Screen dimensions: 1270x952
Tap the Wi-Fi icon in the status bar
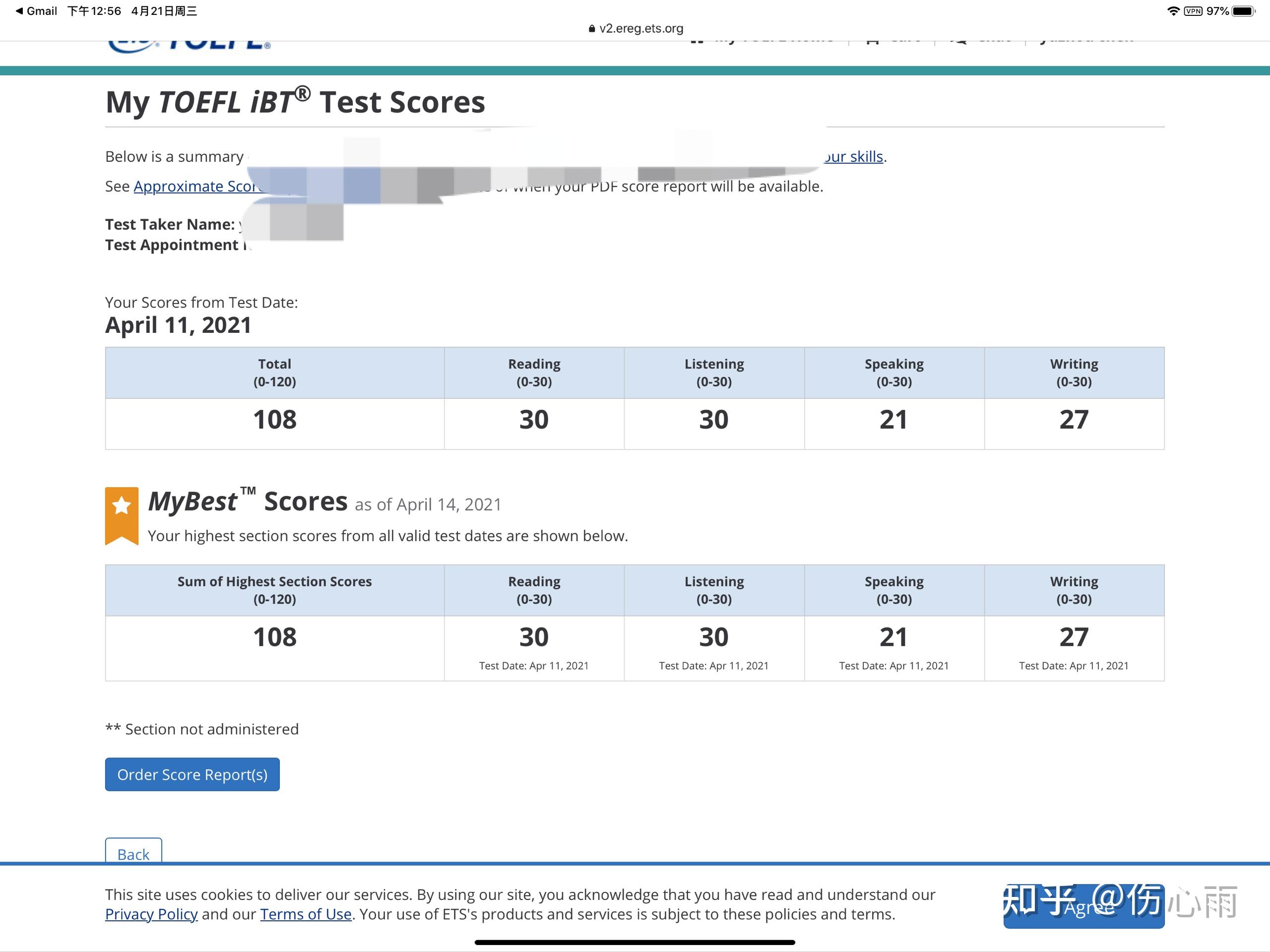1174,10
